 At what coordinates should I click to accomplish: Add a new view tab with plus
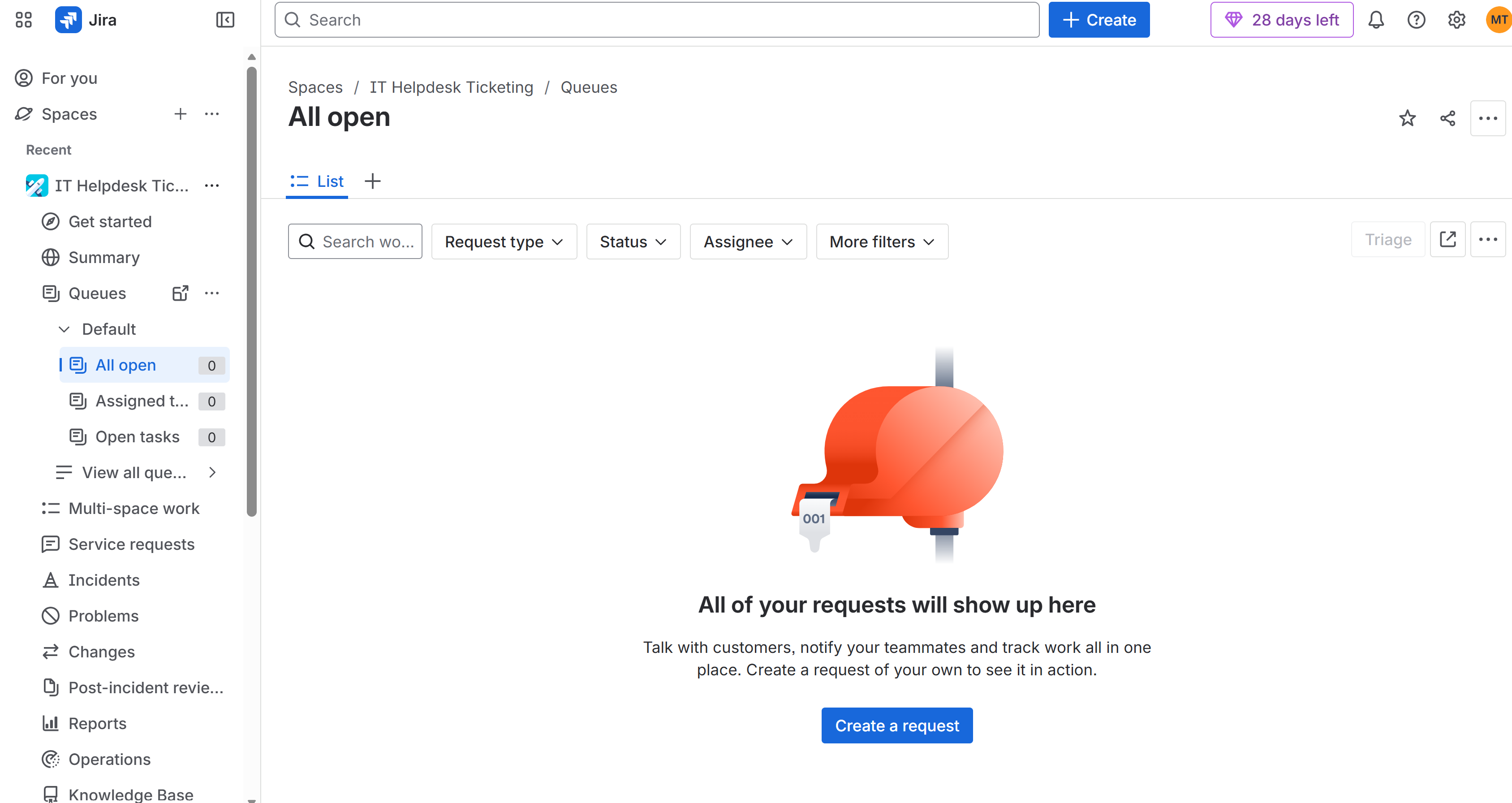(372, 181)
